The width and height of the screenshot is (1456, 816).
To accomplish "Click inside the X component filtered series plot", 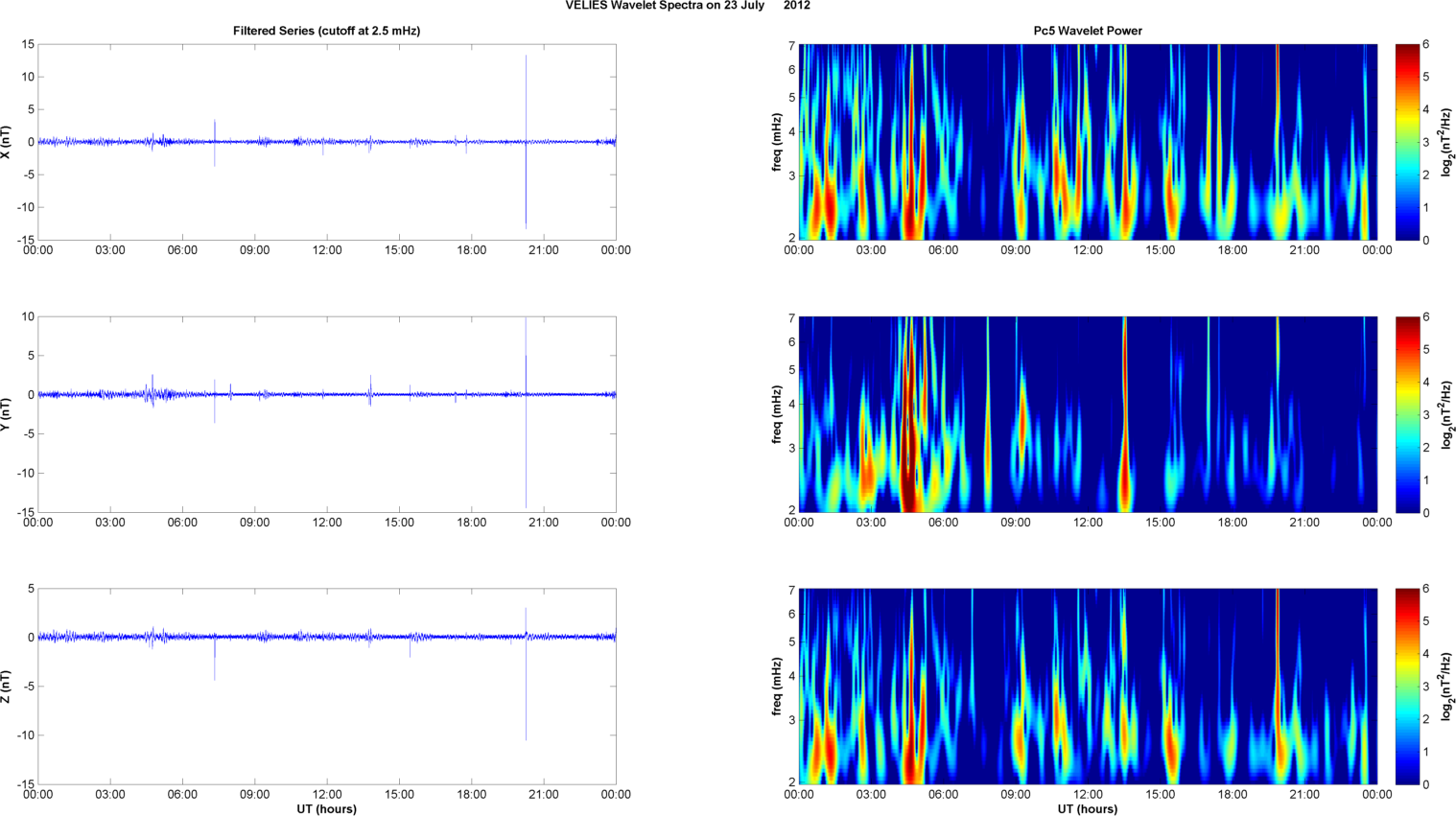I will pos(326,142).
